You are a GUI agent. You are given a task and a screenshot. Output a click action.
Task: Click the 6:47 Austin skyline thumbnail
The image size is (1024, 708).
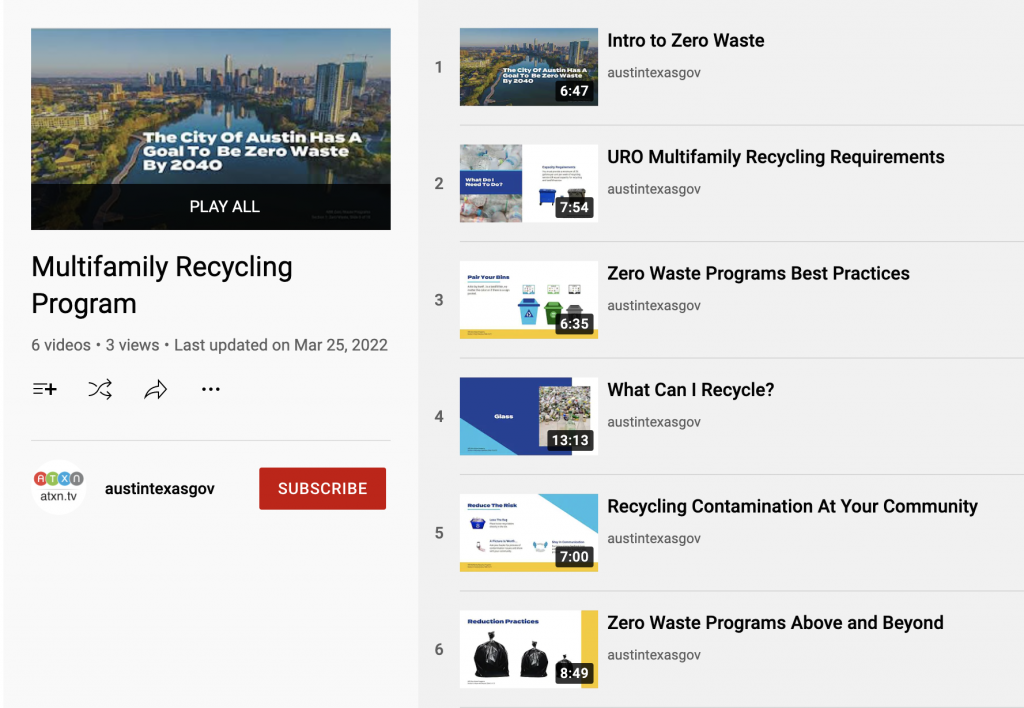(529, 67)
